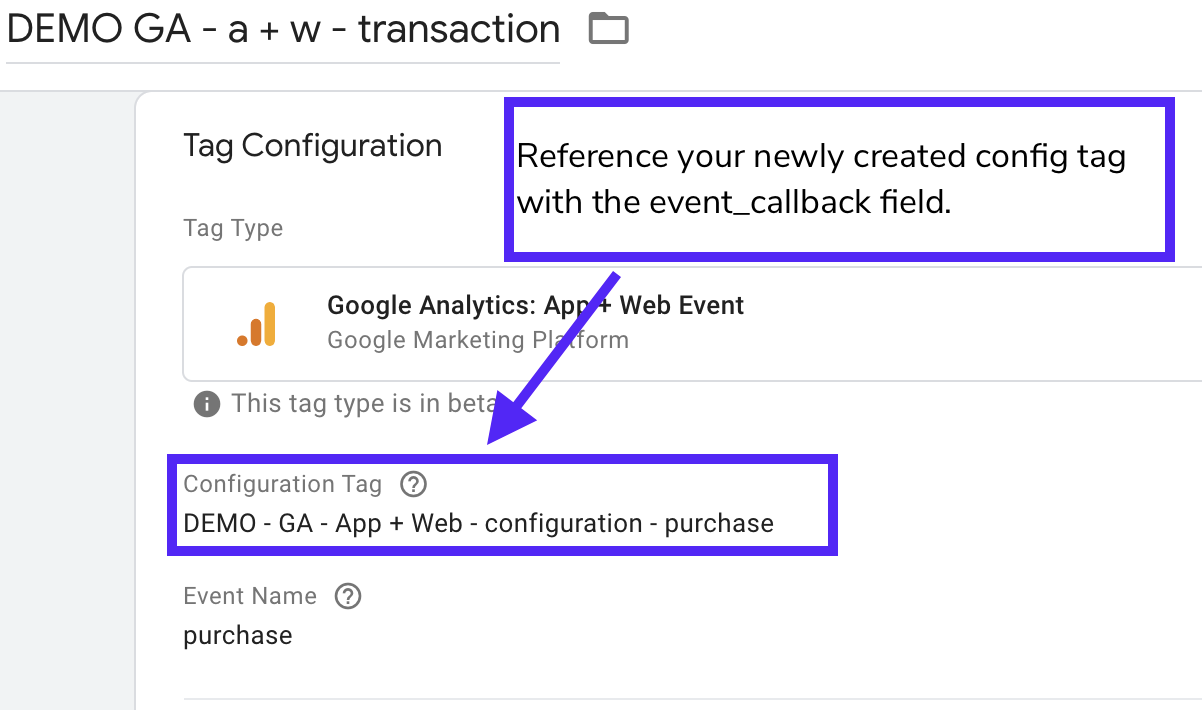1202x710 pixels.
Task: Edit the tag name DEMO GA - a + w - transaction
Action: [283, 30]
